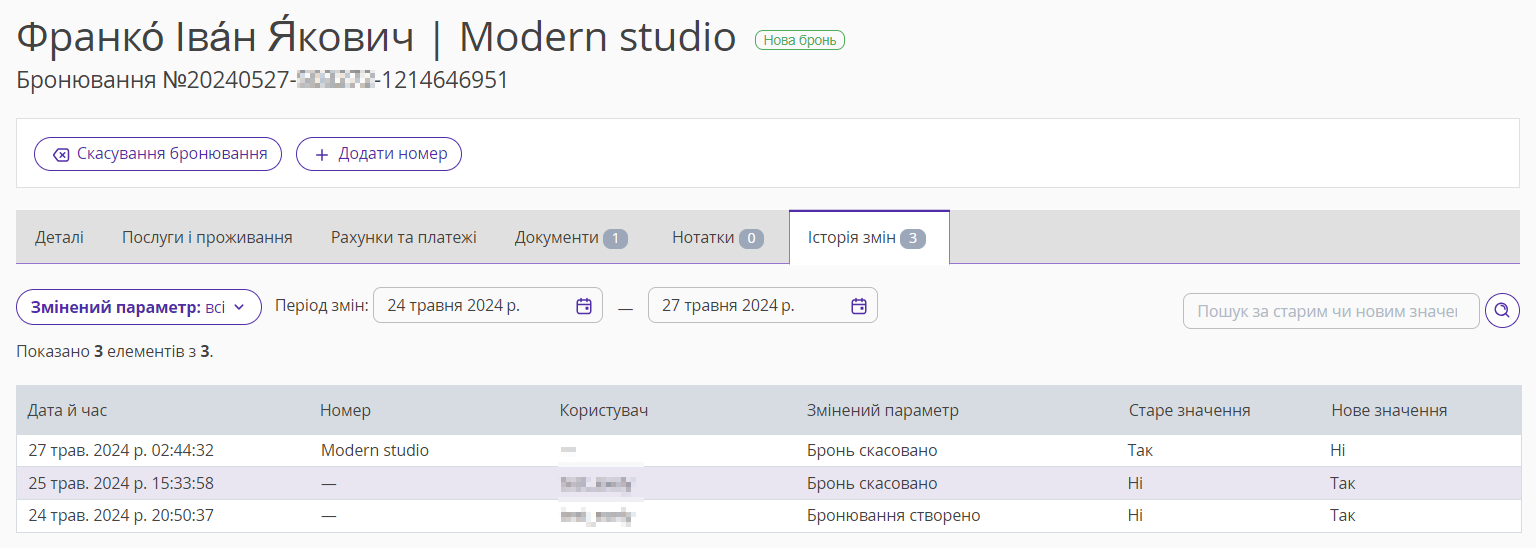The image size is (1536, 548).
Task: Switch to the Деталі tab
Action: click(59, 237)
